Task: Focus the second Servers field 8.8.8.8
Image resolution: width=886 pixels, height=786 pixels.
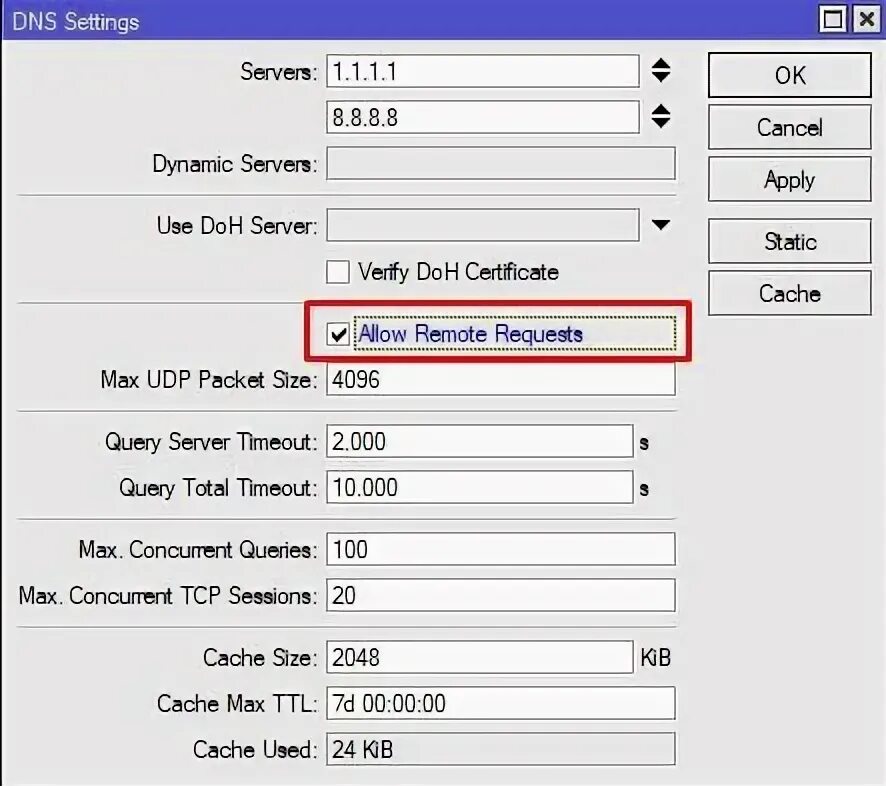Action: pyautogui.click(x=483, y=117)
